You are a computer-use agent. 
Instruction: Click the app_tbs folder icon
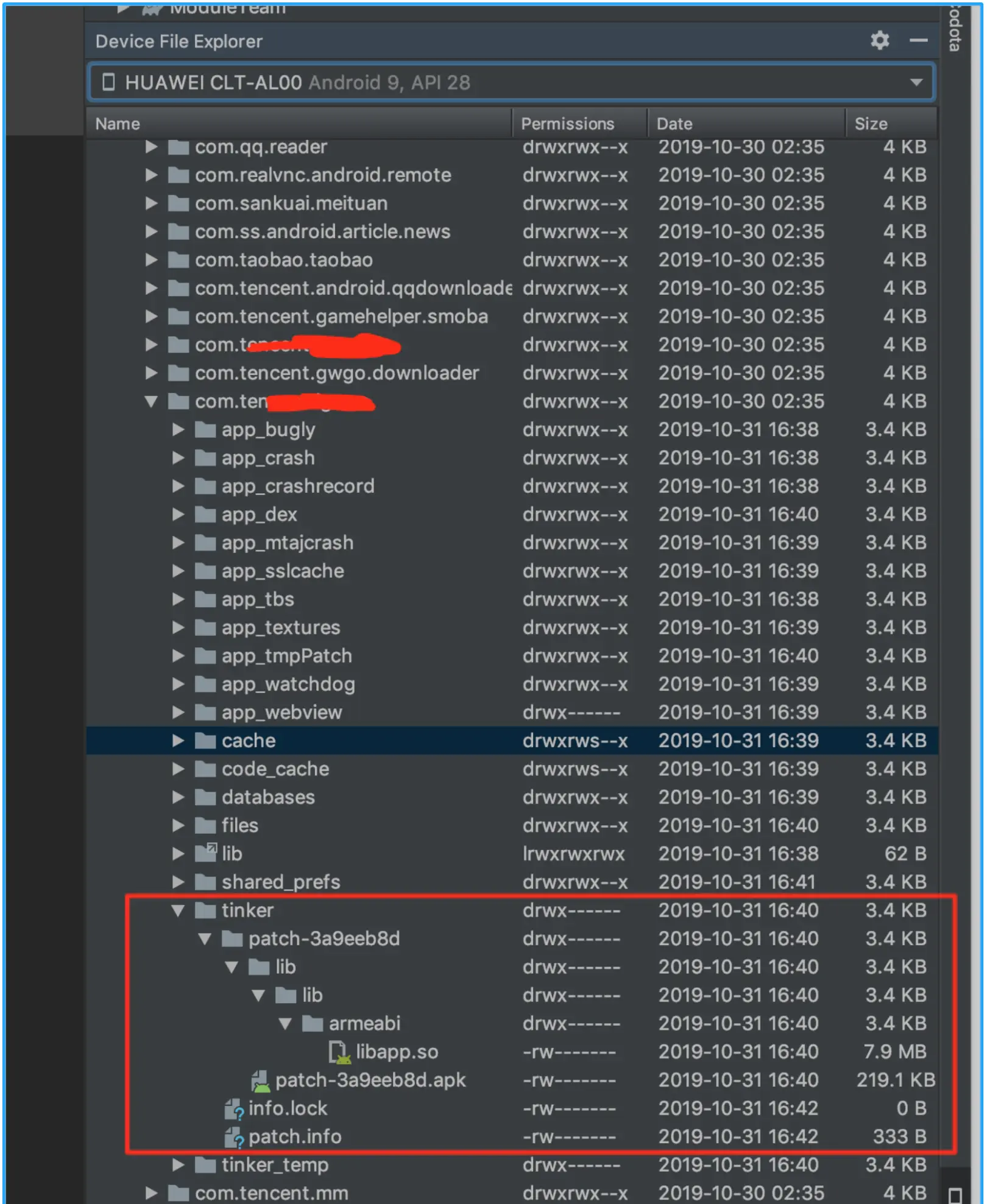pyautogui.click(x=205, y=599)
